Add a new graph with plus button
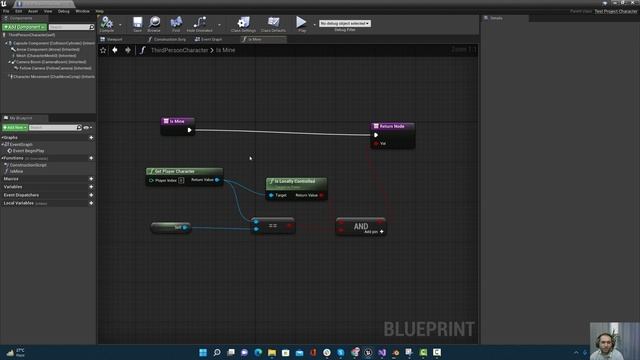Screen dimensions: 640x360 91,138
